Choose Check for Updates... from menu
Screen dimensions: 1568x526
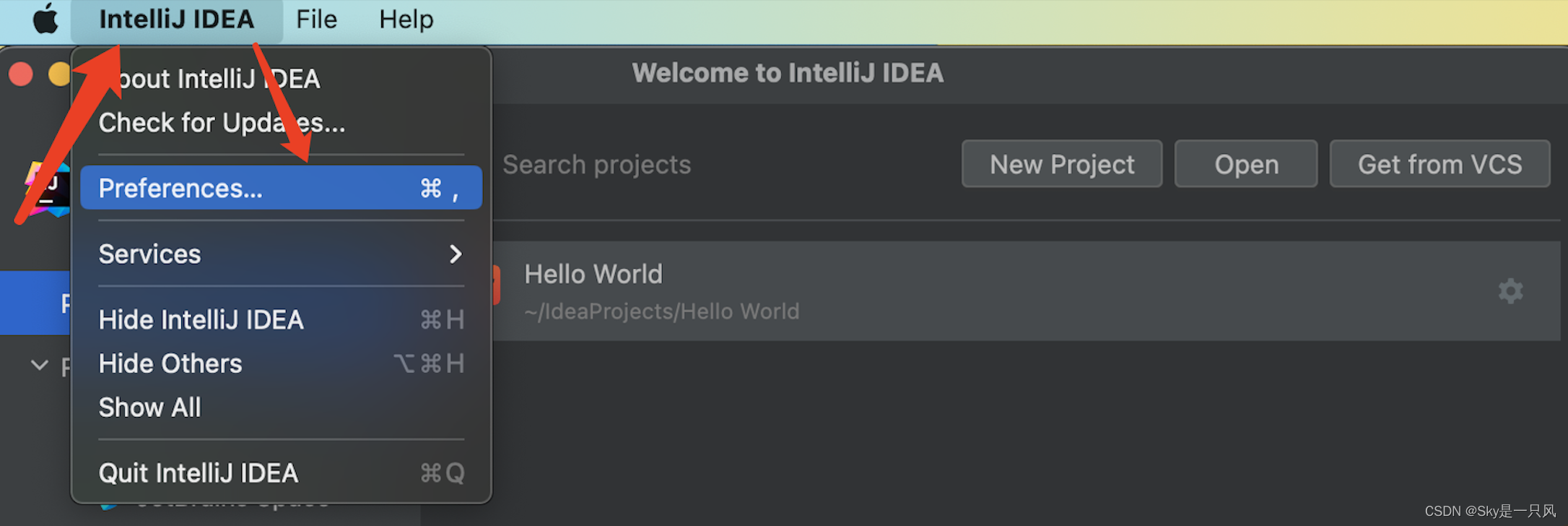pos(281,123)
